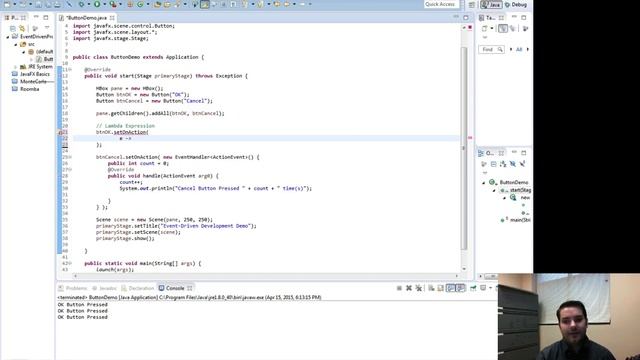This screenshot has height=360, width=640.
Task: Click the New Java Class icon
Action: [x=140, y=4]
